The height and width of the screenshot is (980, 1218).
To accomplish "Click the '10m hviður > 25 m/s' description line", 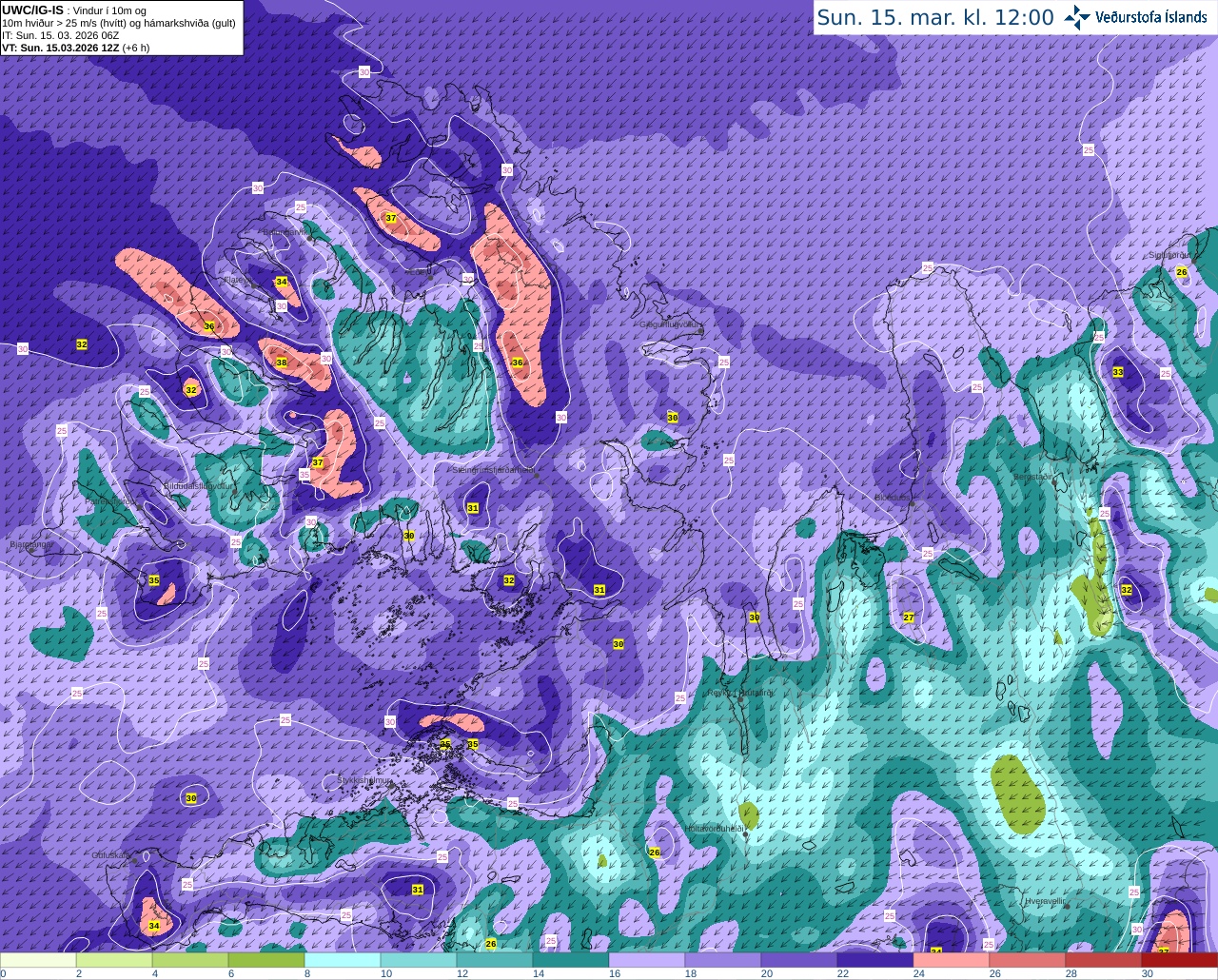I will click(118, 23).
